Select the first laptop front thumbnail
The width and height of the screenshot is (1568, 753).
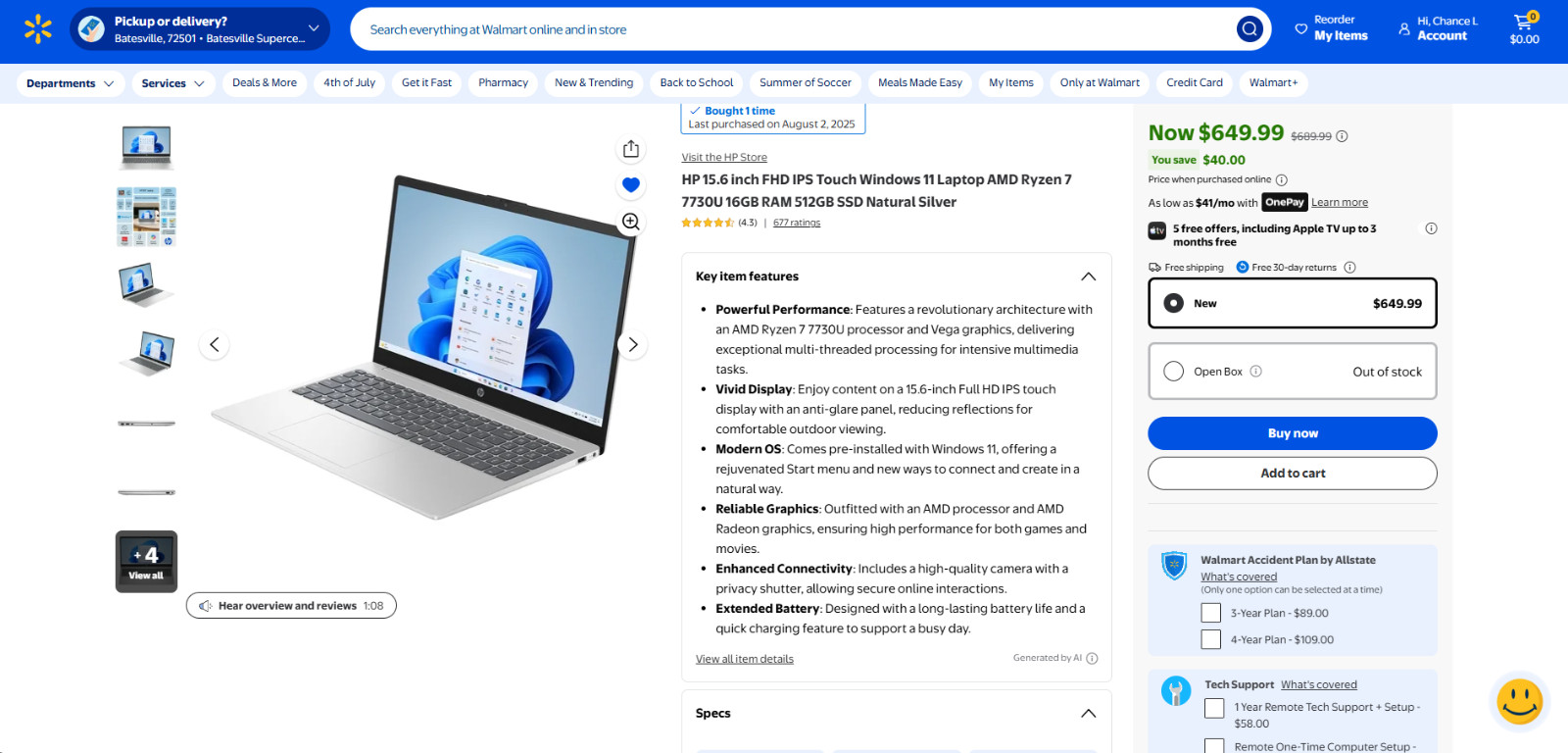tap(146, 148)
